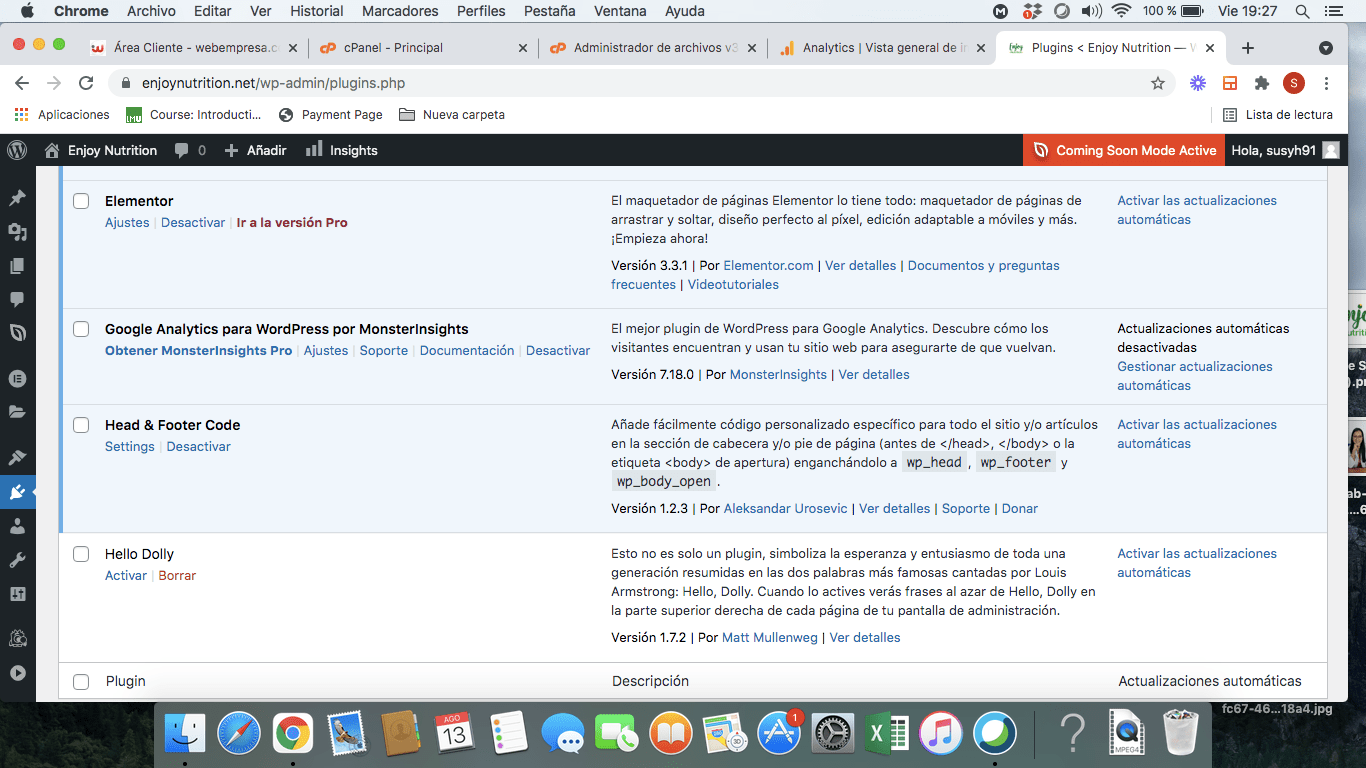1366x768 pixels.
Task: Switch to Administrador de archivos tab
Action: pyautogui.click(x=652, y=48)
